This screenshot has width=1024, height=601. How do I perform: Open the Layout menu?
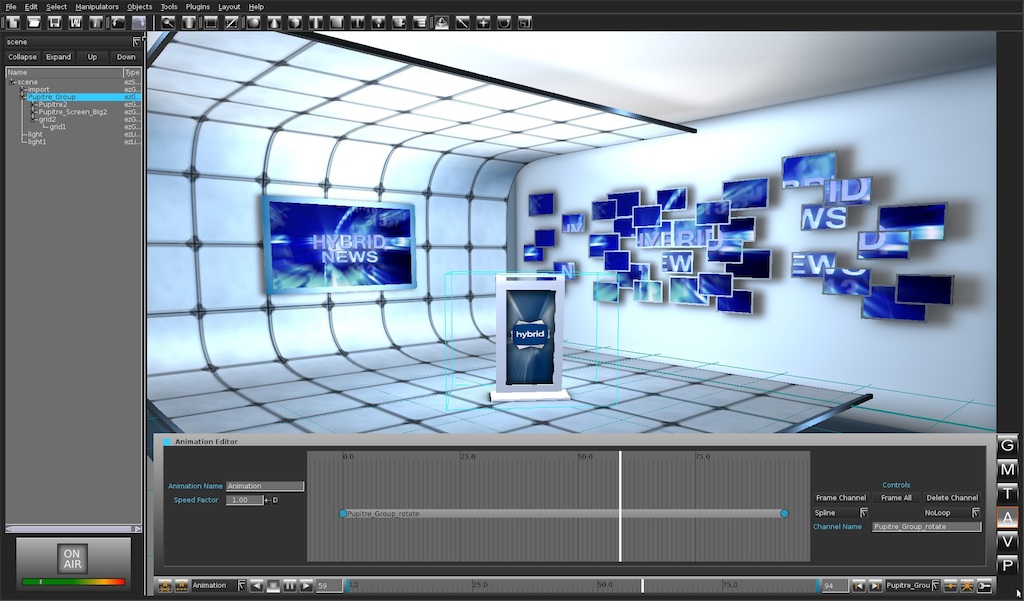(x=229, y=7)
